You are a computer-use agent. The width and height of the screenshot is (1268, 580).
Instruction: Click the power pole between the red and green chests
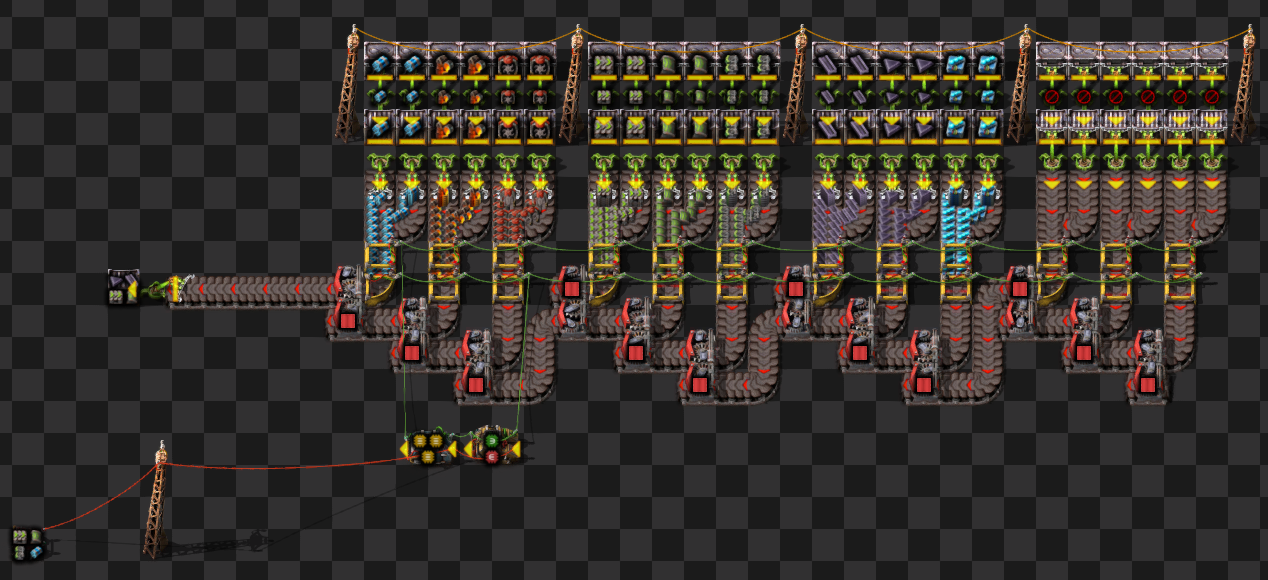tap(574, 84)
